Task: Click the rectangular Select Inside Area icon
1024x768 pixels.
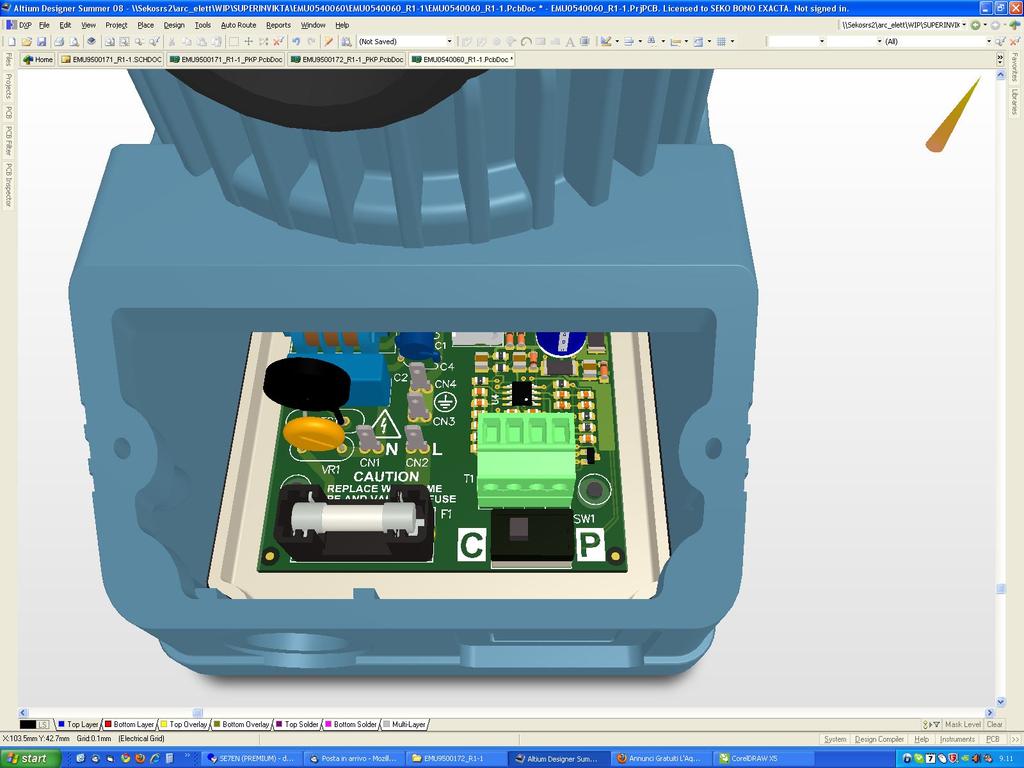Action: click(x=233, y=41)
